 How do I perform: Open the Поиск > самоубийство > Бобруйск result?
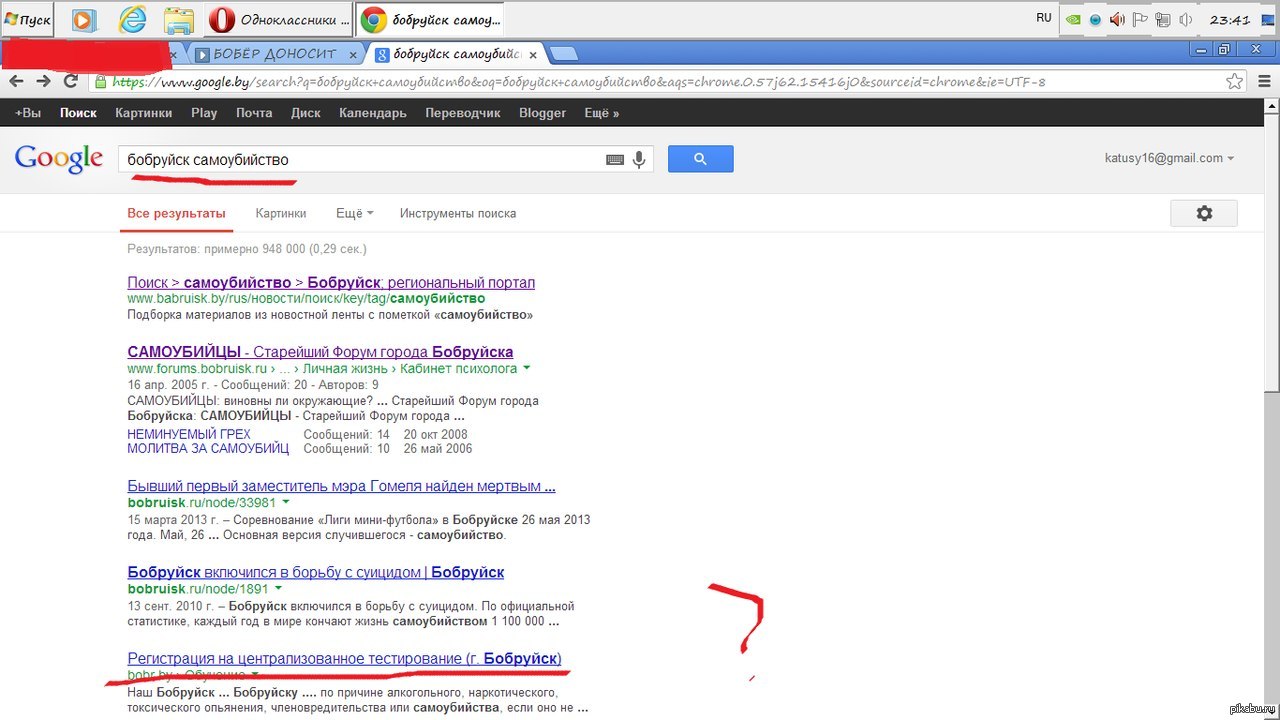click(x=331, y=283)
